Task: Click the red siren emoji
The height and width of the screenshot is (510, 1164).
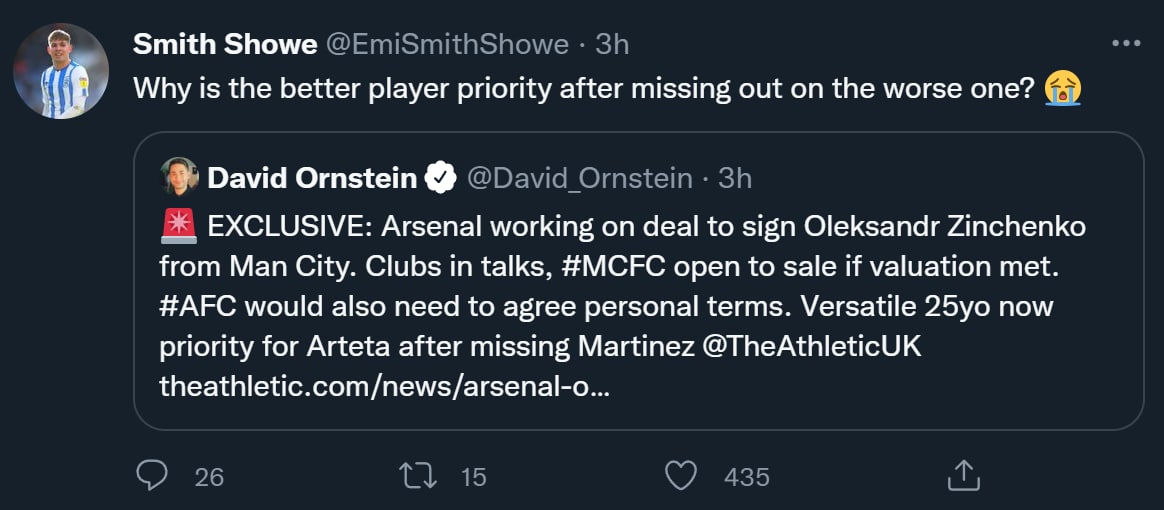Action: point(178,227)
